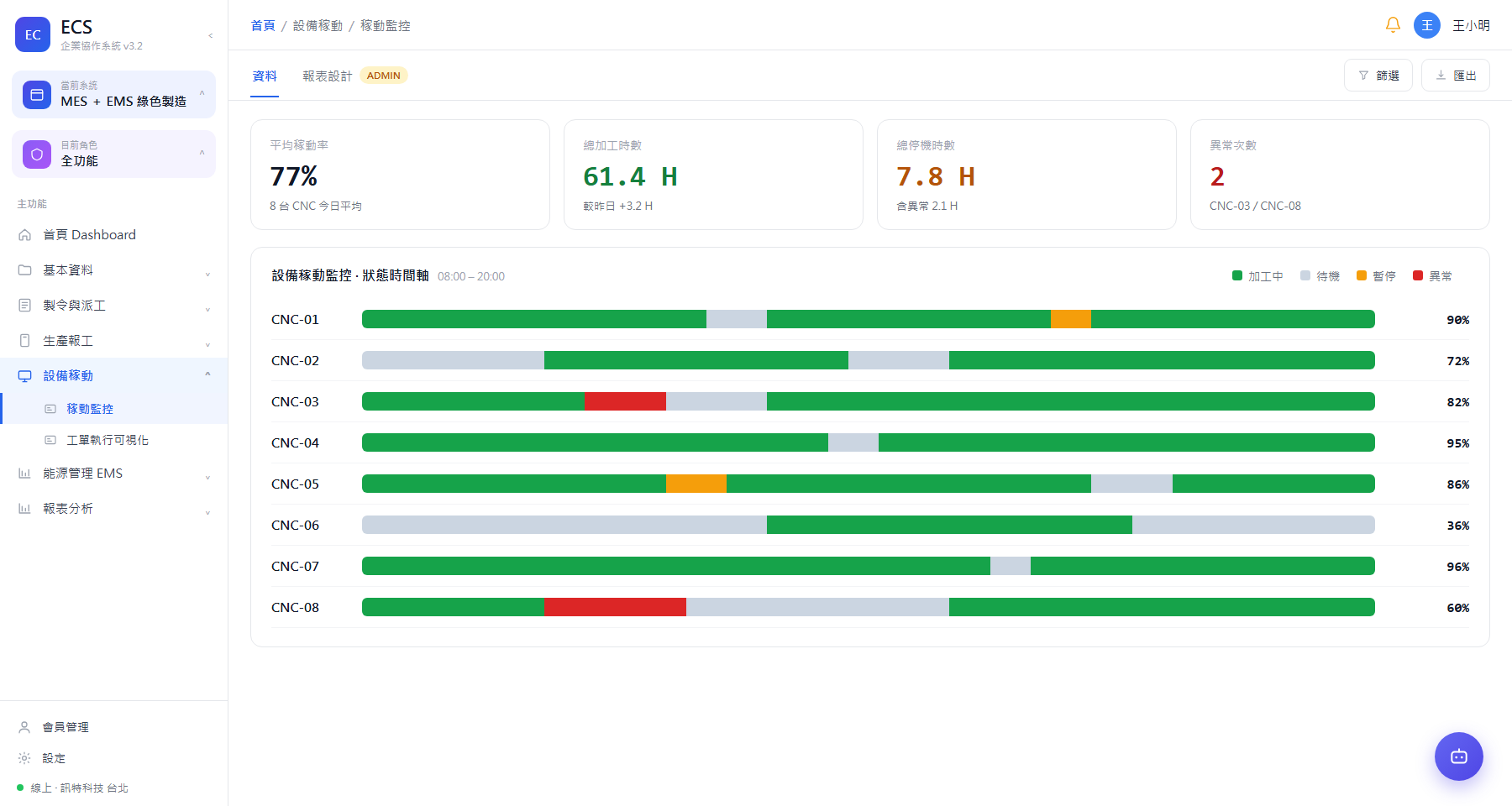Click the EC logo icon
Image resolution: width=1512 pixels, height=806 pixels.
pyautogui.click(x=33, y=34)
